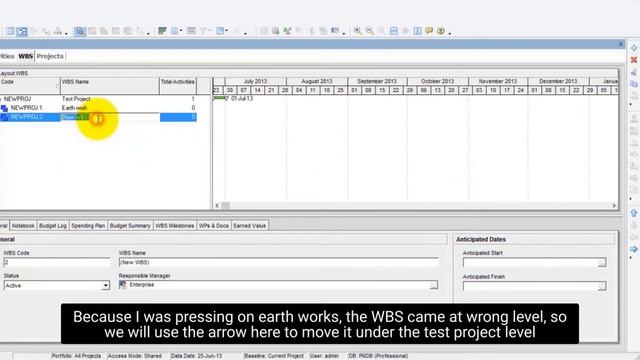Click the WBS Code column header
The height and width of the screenshot is (360, 640).
tap(29, 86)
